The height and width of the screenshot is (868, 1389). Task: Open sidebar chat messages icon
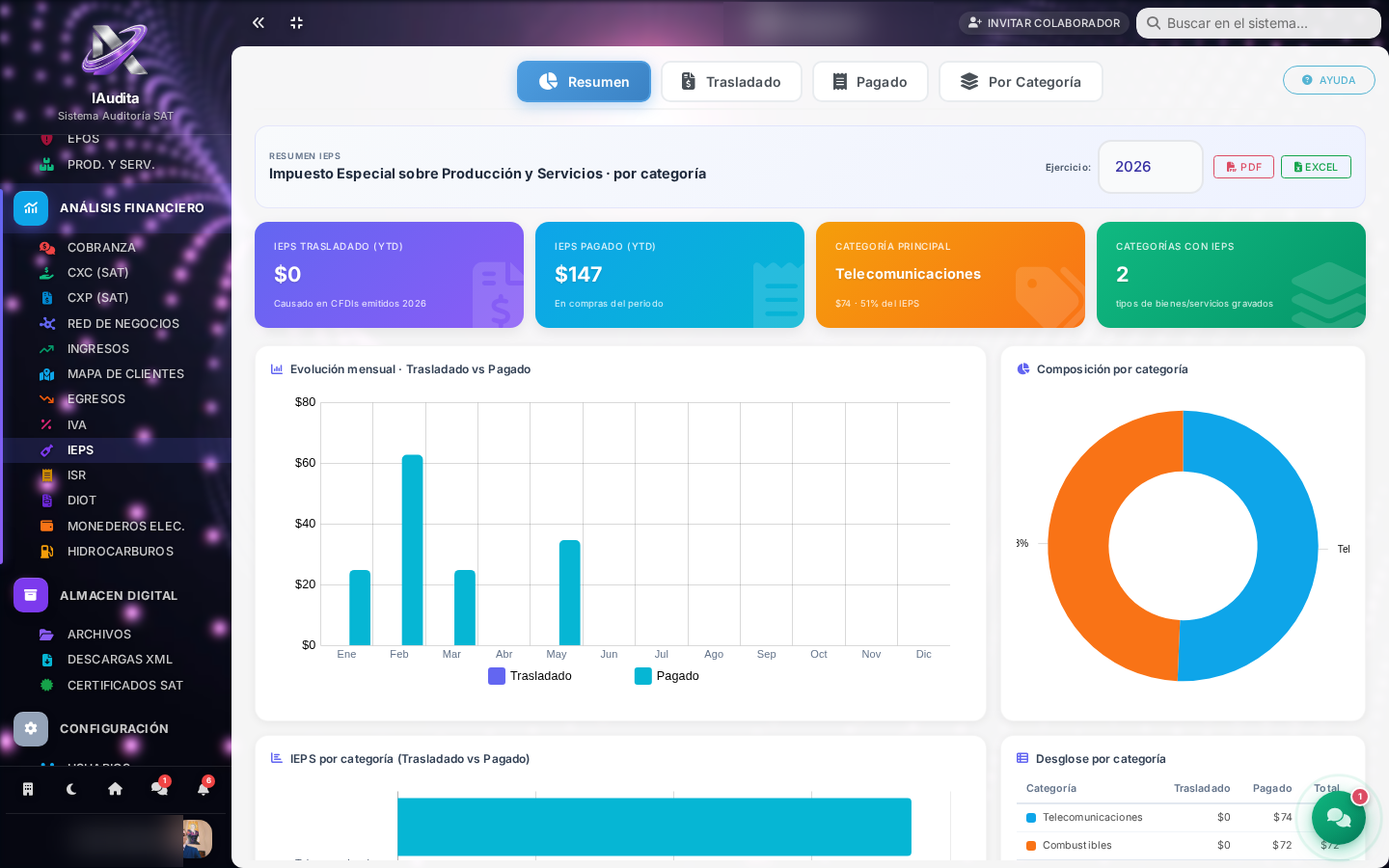[159, 789]
